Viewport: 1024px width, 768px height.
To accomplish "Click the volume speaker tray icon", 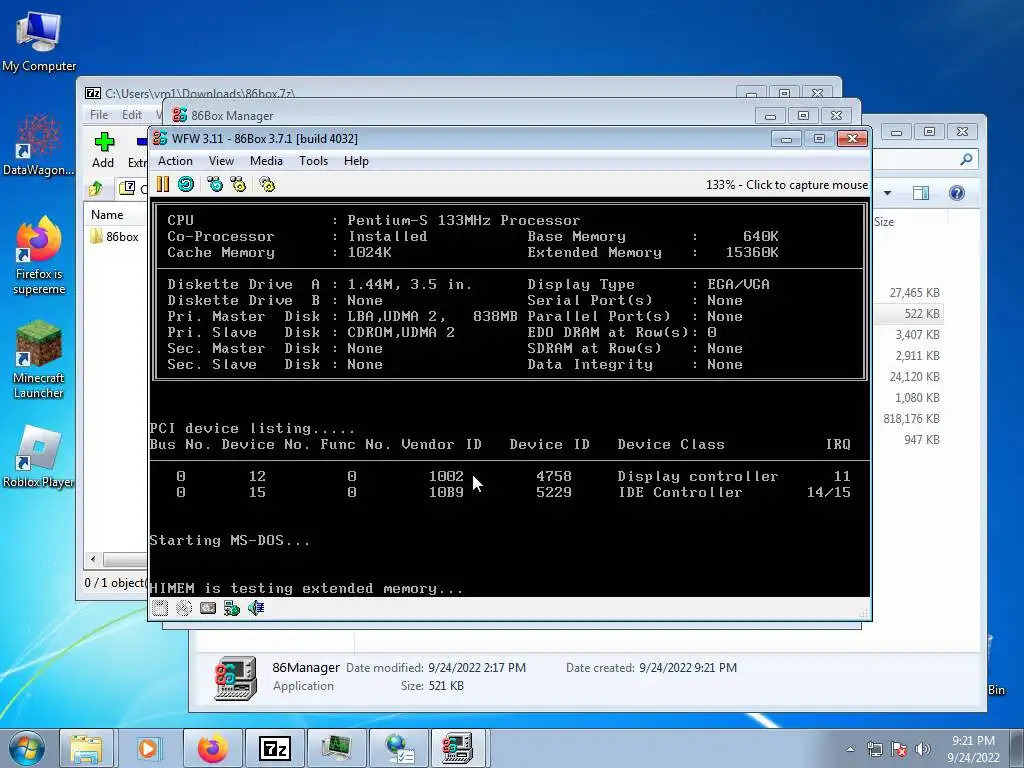I will tap(923, 749).
